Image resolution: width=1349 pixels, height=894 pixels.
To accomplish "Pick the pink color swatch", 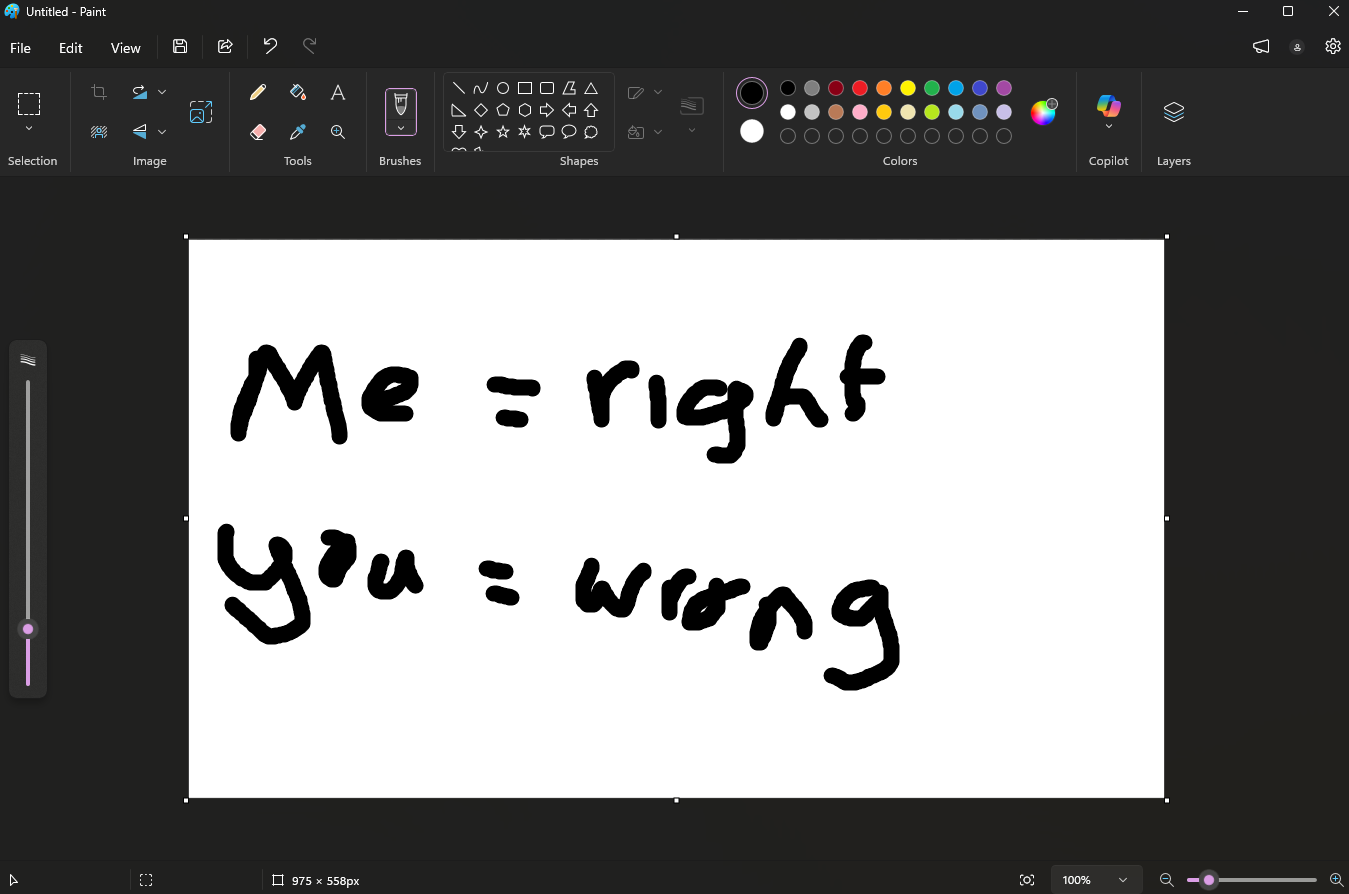I will [x=860, y=112].
